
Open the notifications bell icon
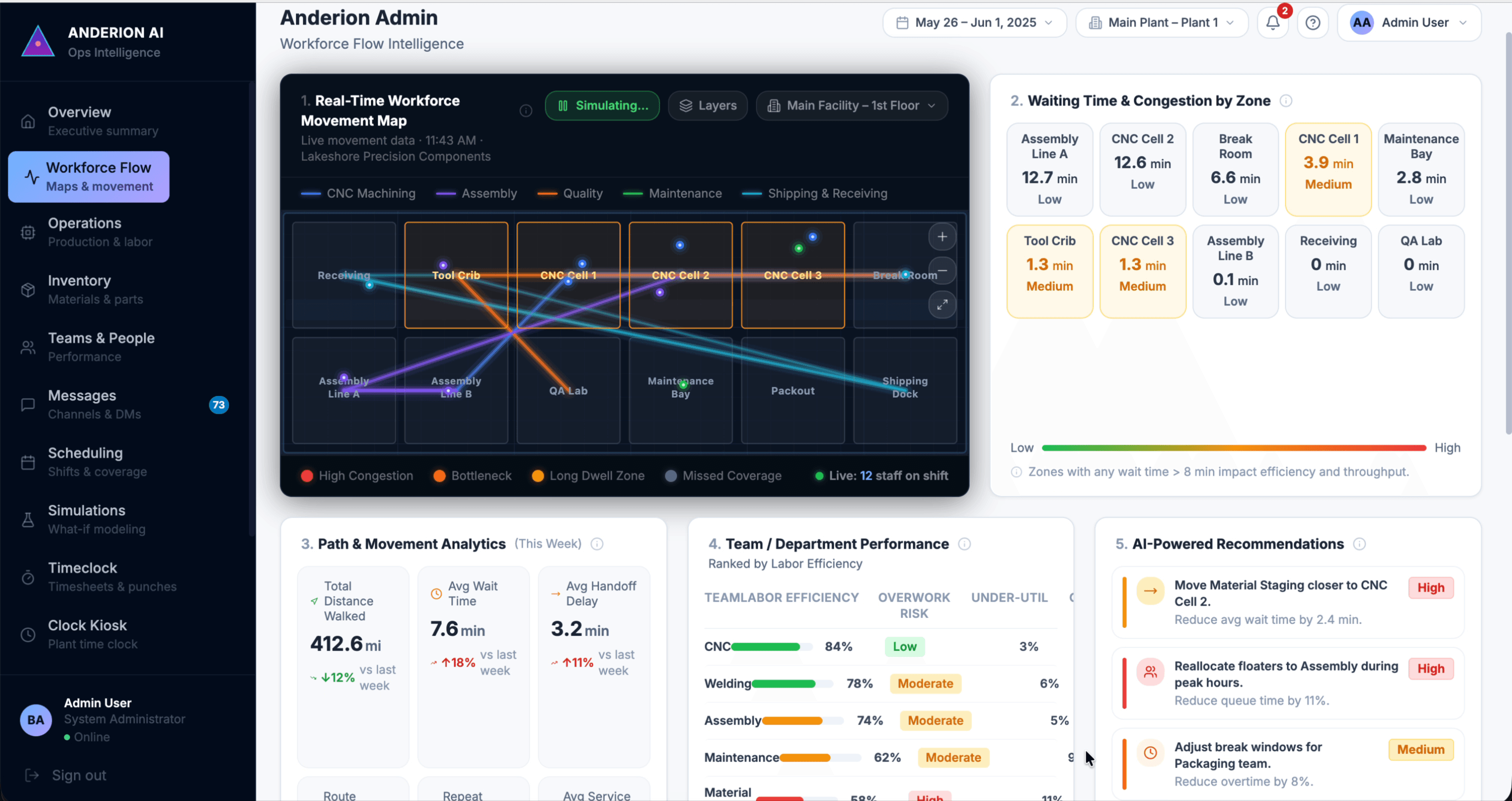[1272, 23]
